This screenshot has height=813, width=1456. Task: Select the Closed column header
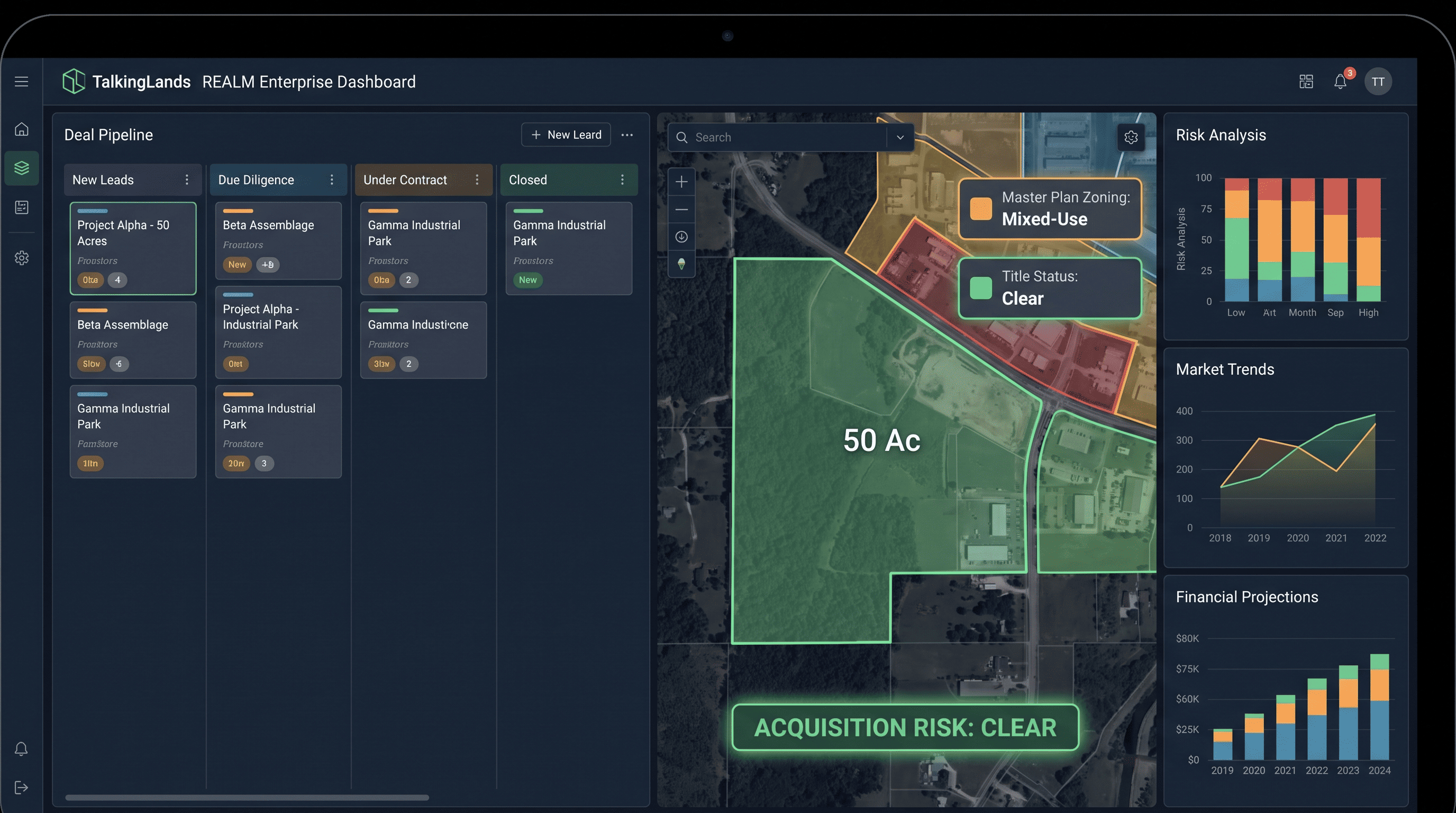[x=569, y=180]
